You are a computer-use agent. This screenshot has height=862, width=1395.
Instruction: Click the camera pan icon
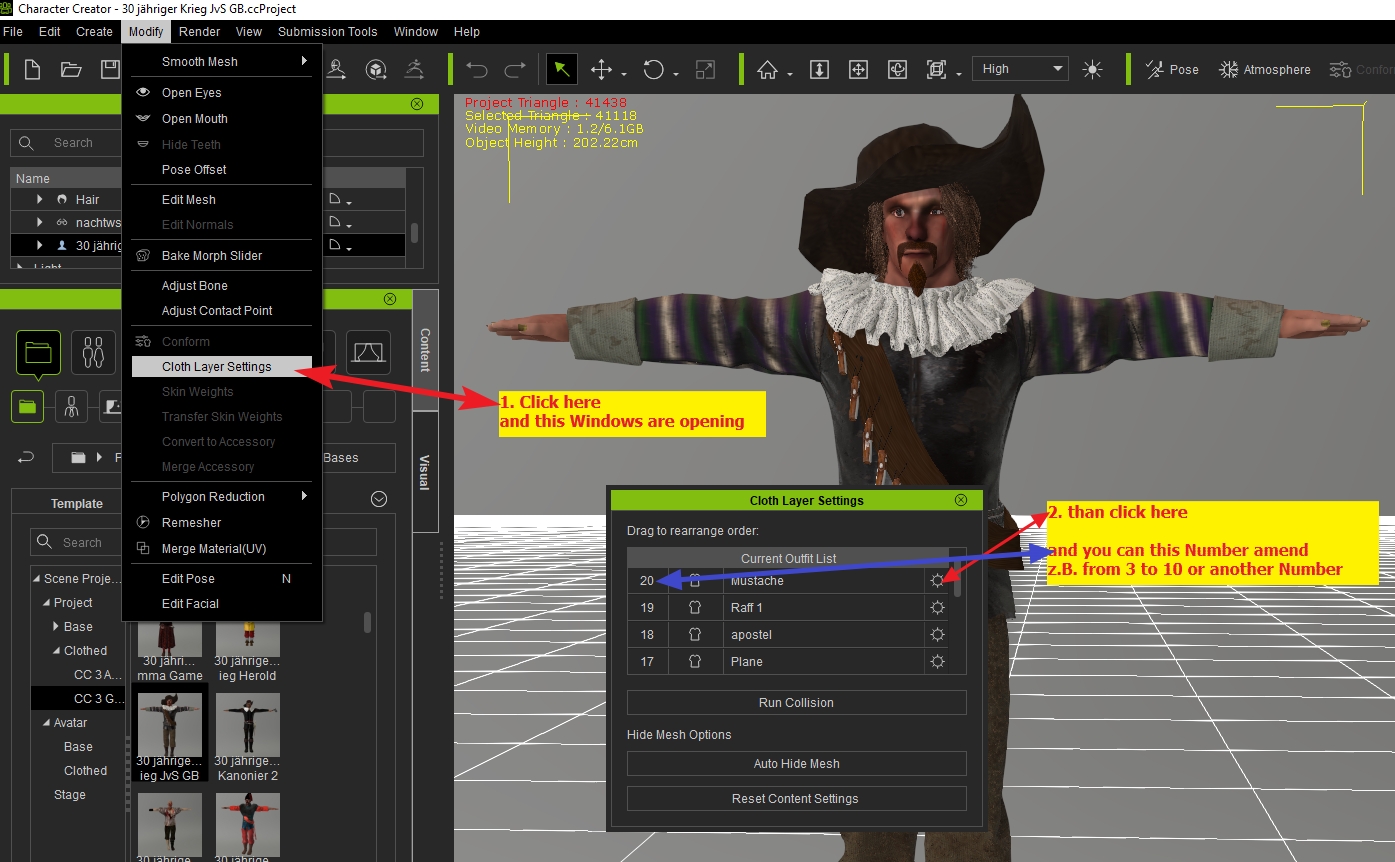858,69
